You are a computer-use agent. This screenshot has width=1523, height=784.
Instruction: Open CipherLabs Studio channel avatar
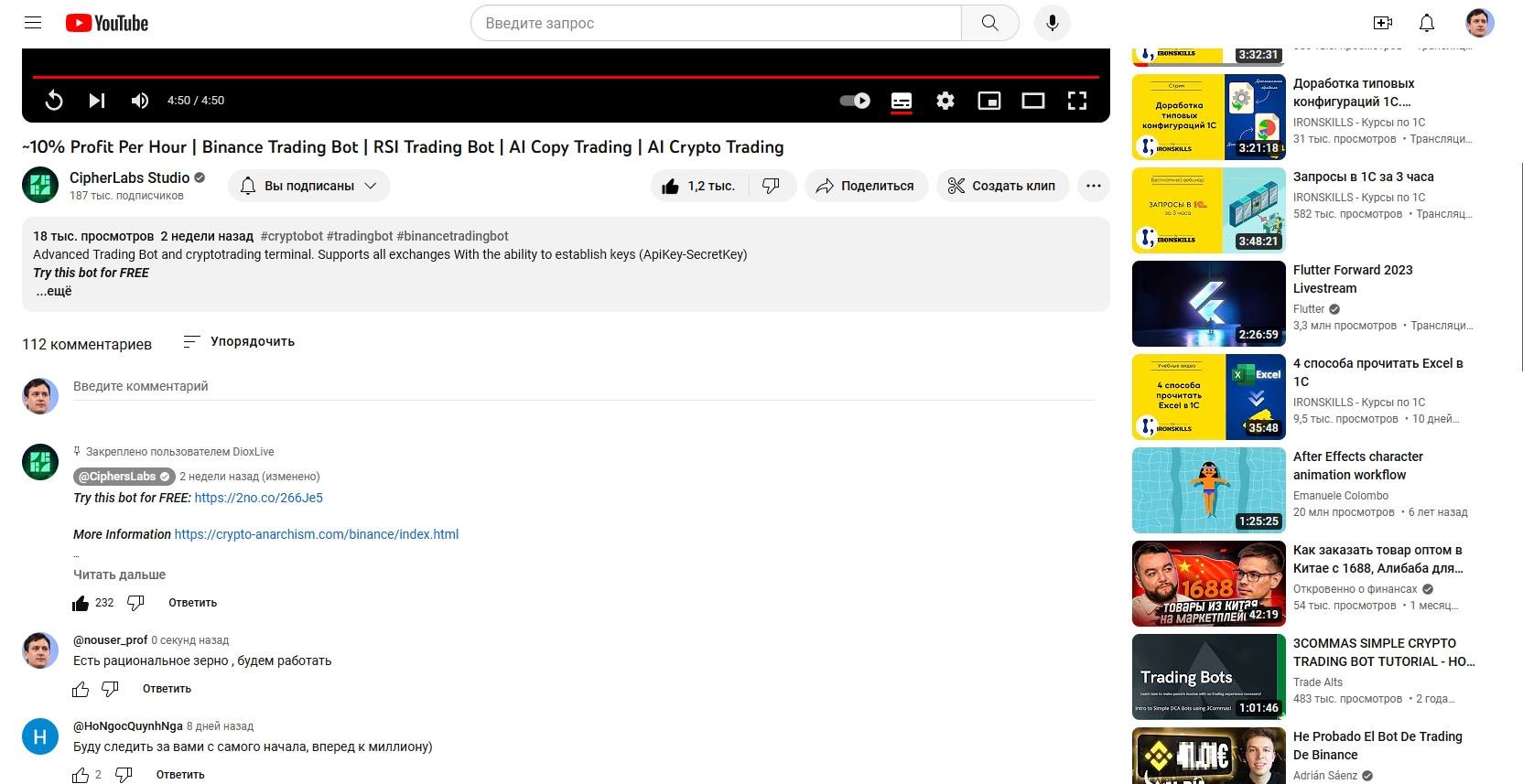40,185
